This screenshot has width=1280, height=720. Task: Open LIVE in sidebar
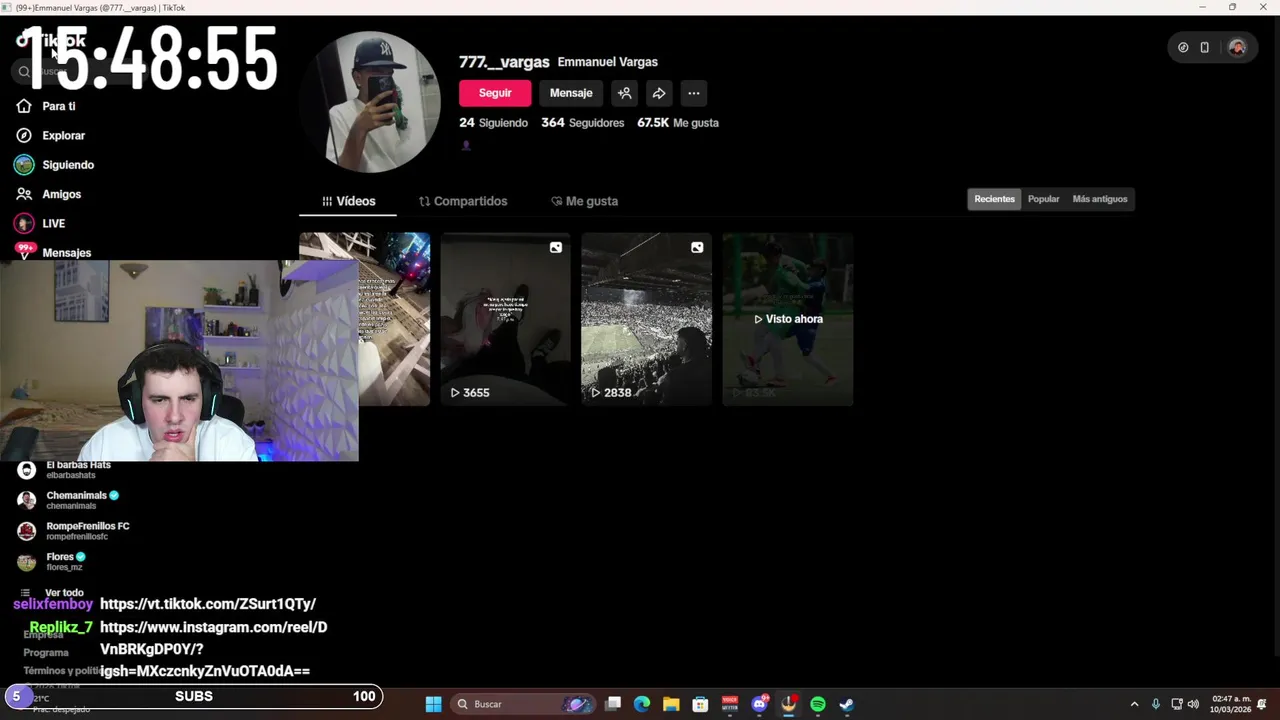pyautogui.click(x=53, y=223)
